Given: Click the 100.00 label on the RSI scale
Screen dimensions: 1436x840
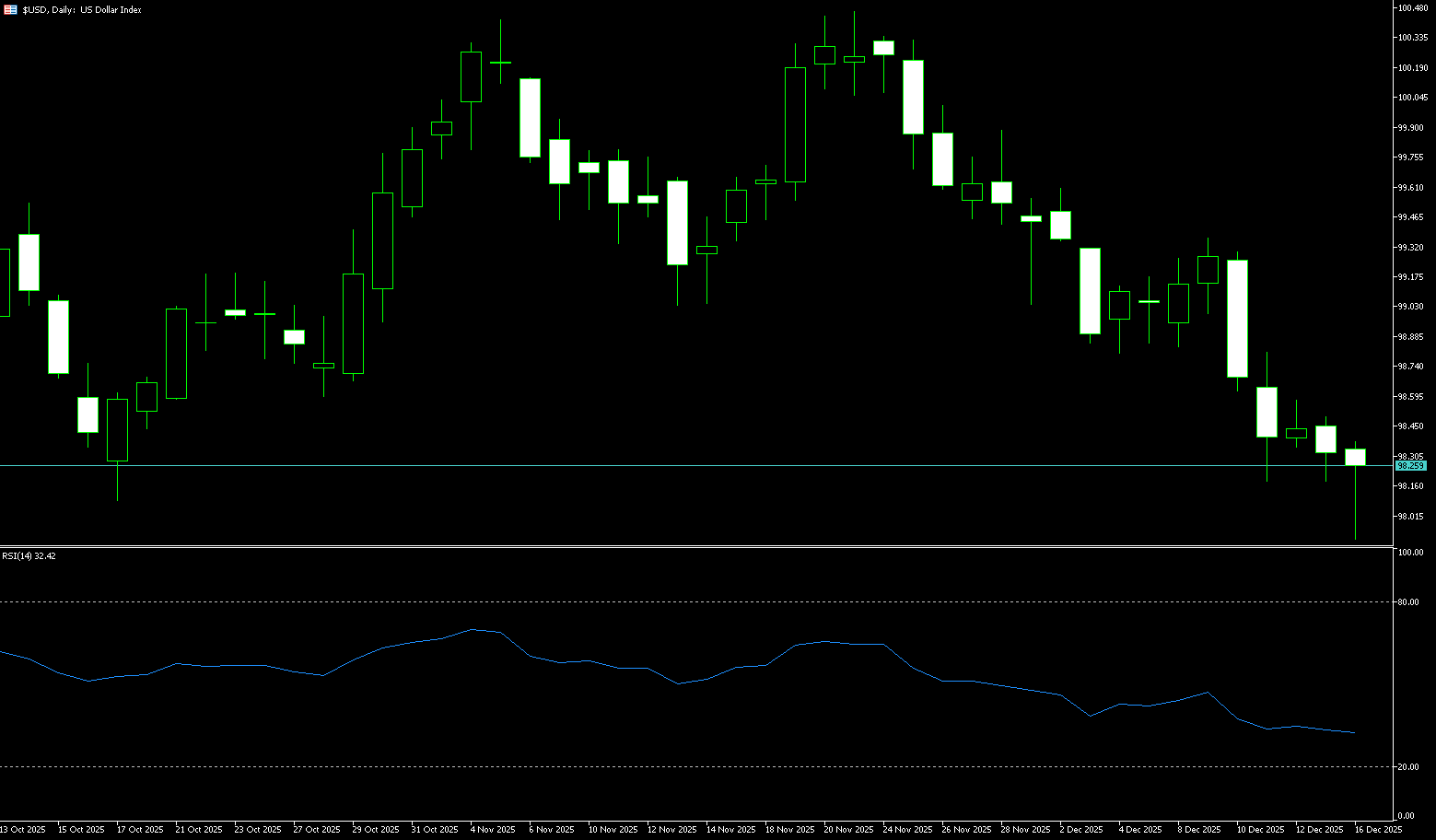Looking at the screenshot, I should (x=1410, y=553).
